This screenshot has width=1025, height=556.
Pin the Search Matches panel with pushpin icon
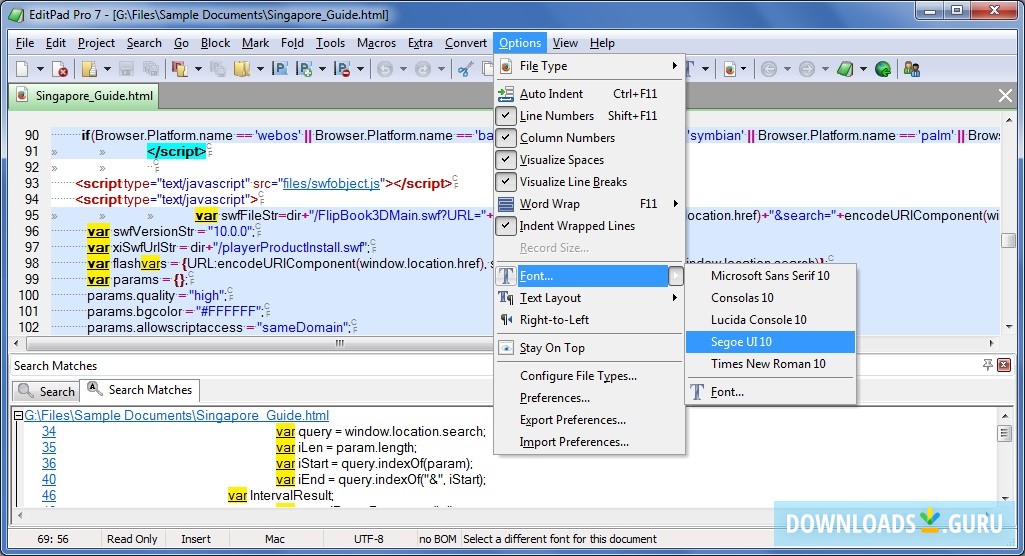tap(988, 365)
